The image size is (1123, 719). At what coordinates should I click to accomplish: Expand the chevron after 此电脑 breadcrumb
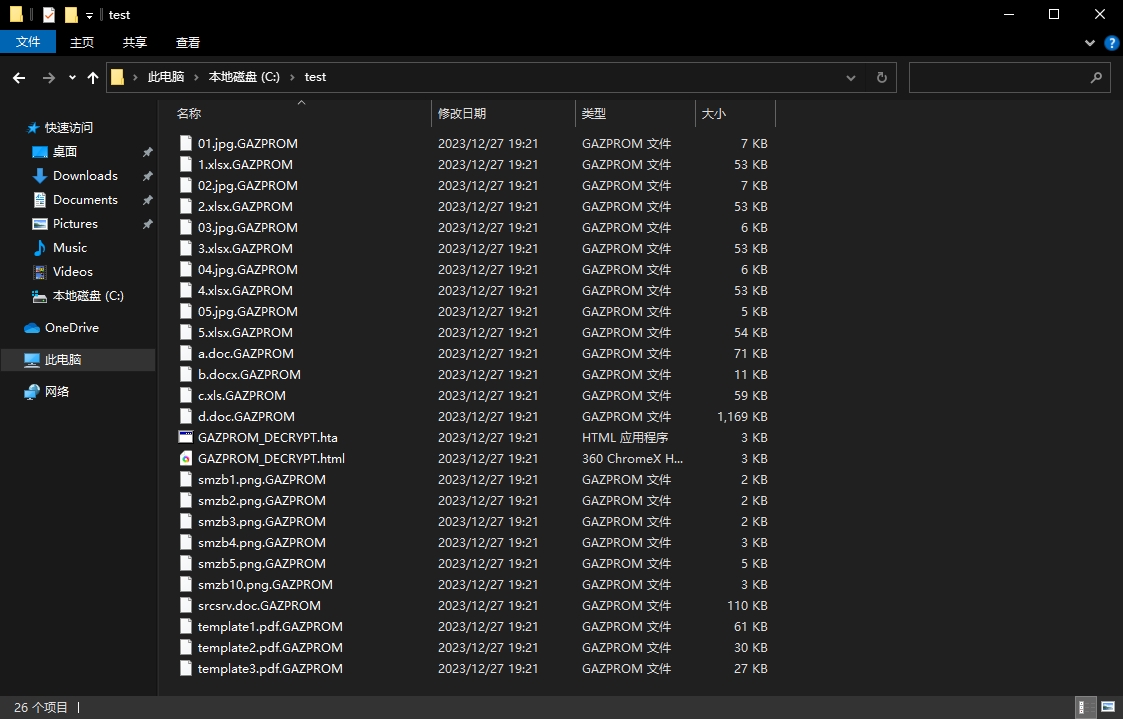pos(197,77)
